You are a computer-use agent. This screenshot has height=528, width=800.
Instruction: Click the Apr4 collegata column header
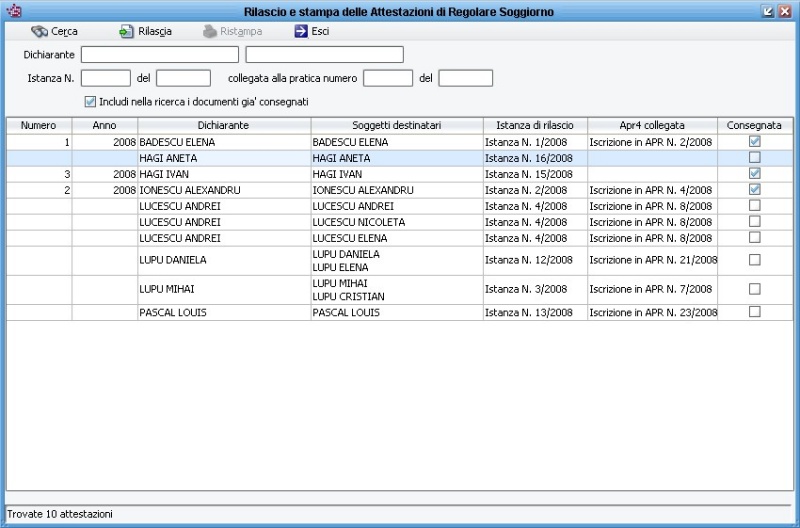651,125
